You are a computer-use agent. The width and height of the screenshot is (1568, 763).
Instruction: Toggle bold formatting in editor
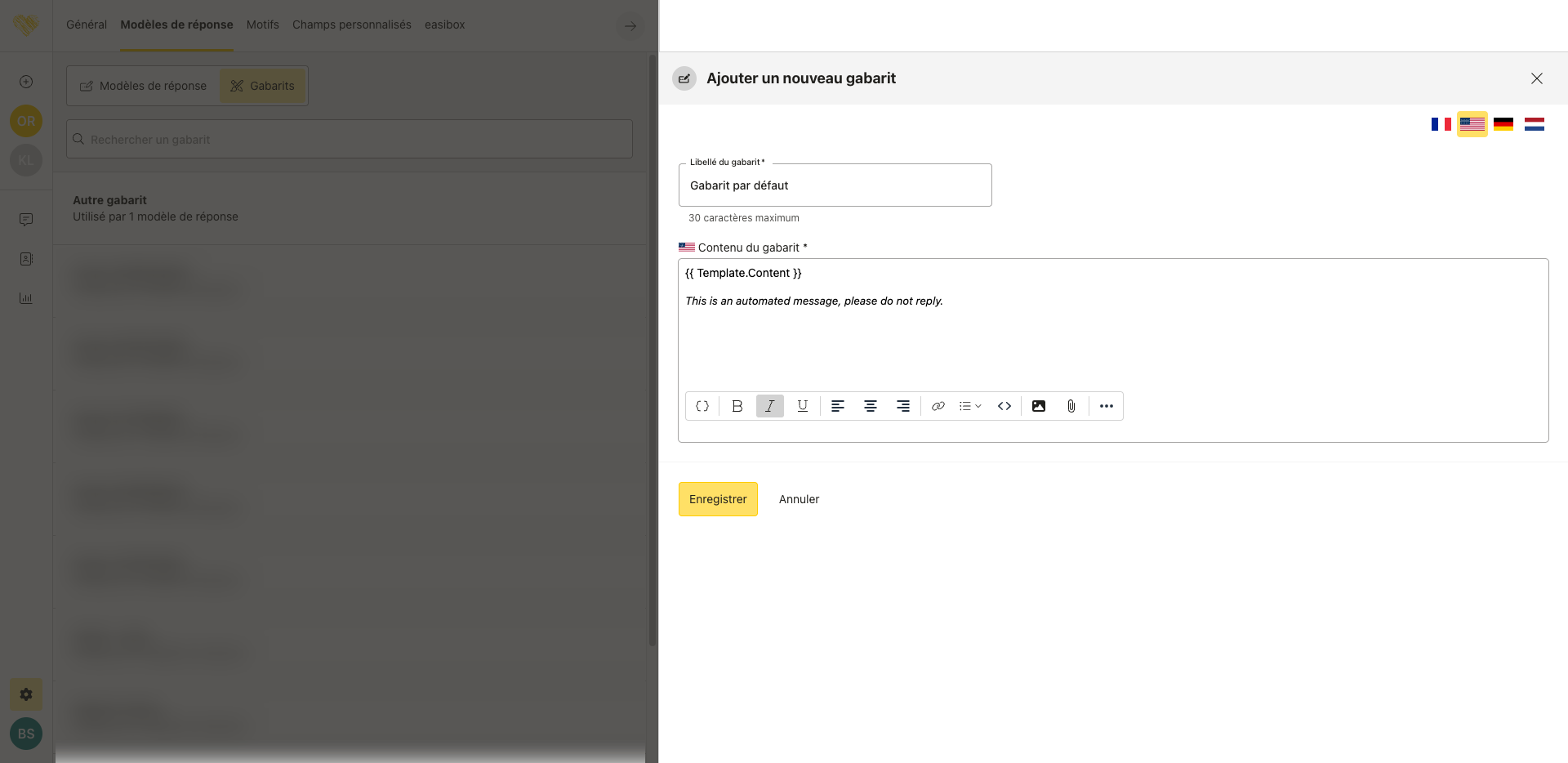737,406
